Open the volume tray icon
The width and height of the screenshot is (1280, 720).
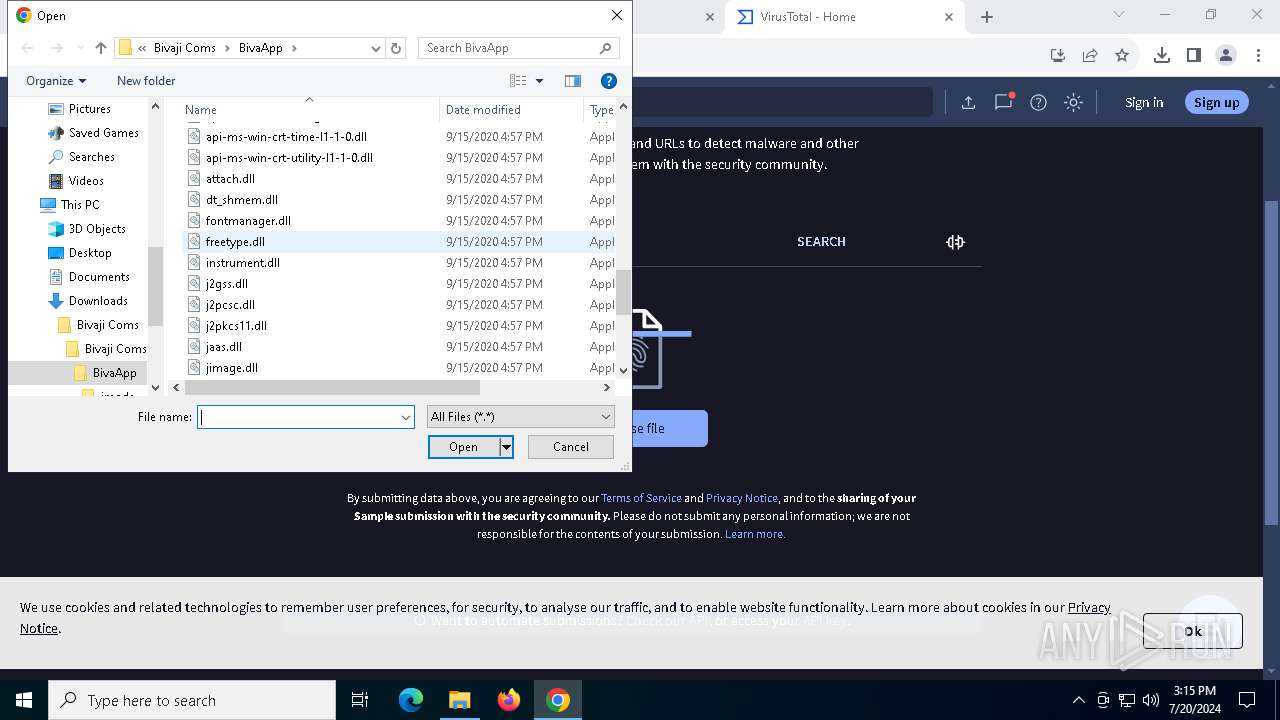pos(1150,700)
